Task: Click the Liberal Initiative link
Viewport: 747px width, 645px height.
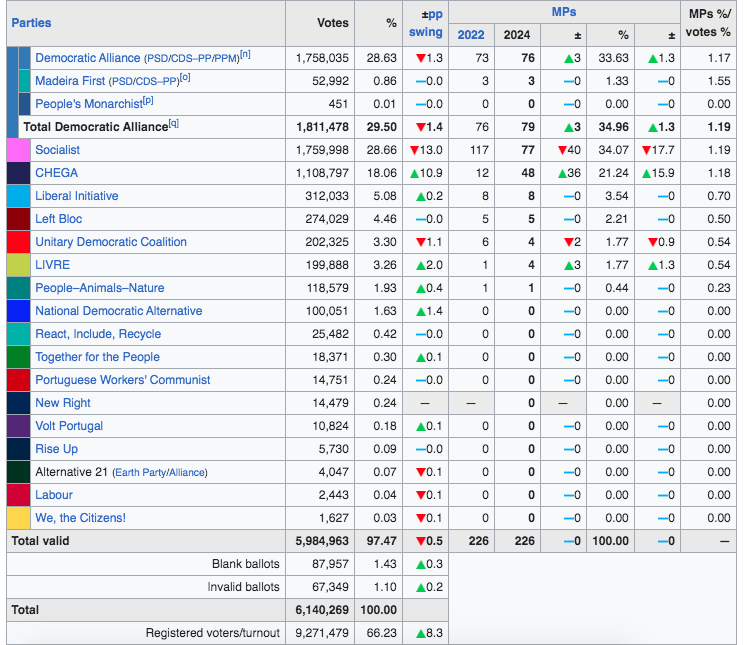Action: pyautogui.click(x=76, y=196)
